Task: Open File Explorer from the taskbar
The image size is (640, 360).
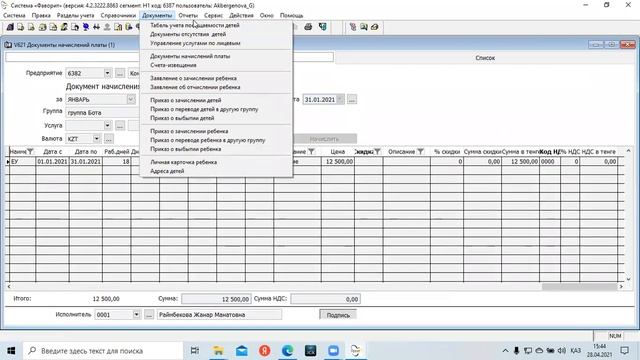Action: 218,351
